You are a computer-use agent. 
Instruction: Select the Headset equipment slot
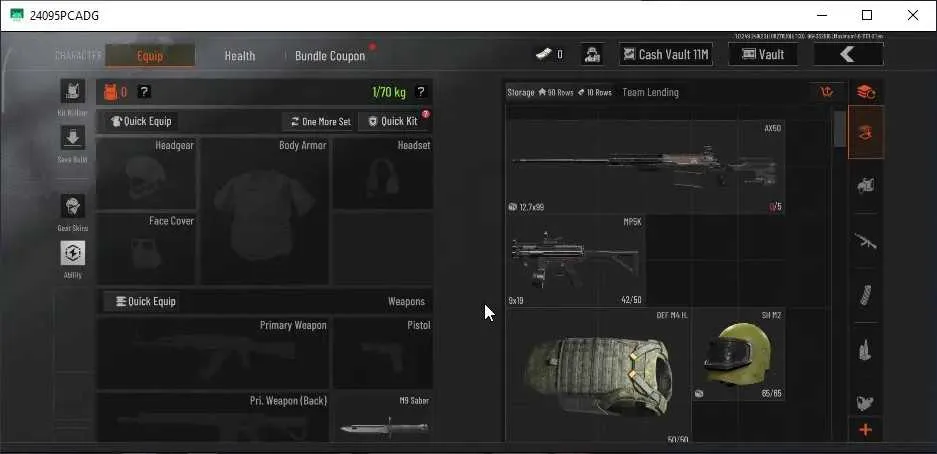[382, 174]
